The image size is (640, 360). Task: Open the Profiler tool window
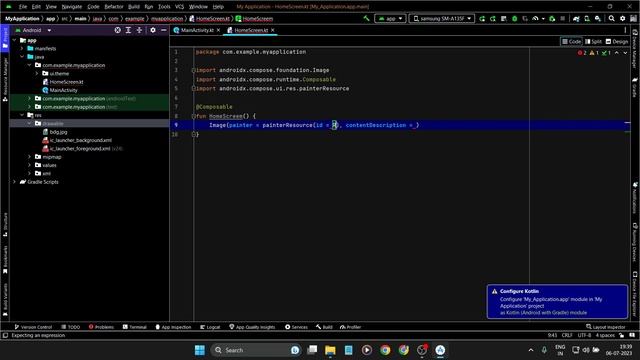click(x=351, y=327)
